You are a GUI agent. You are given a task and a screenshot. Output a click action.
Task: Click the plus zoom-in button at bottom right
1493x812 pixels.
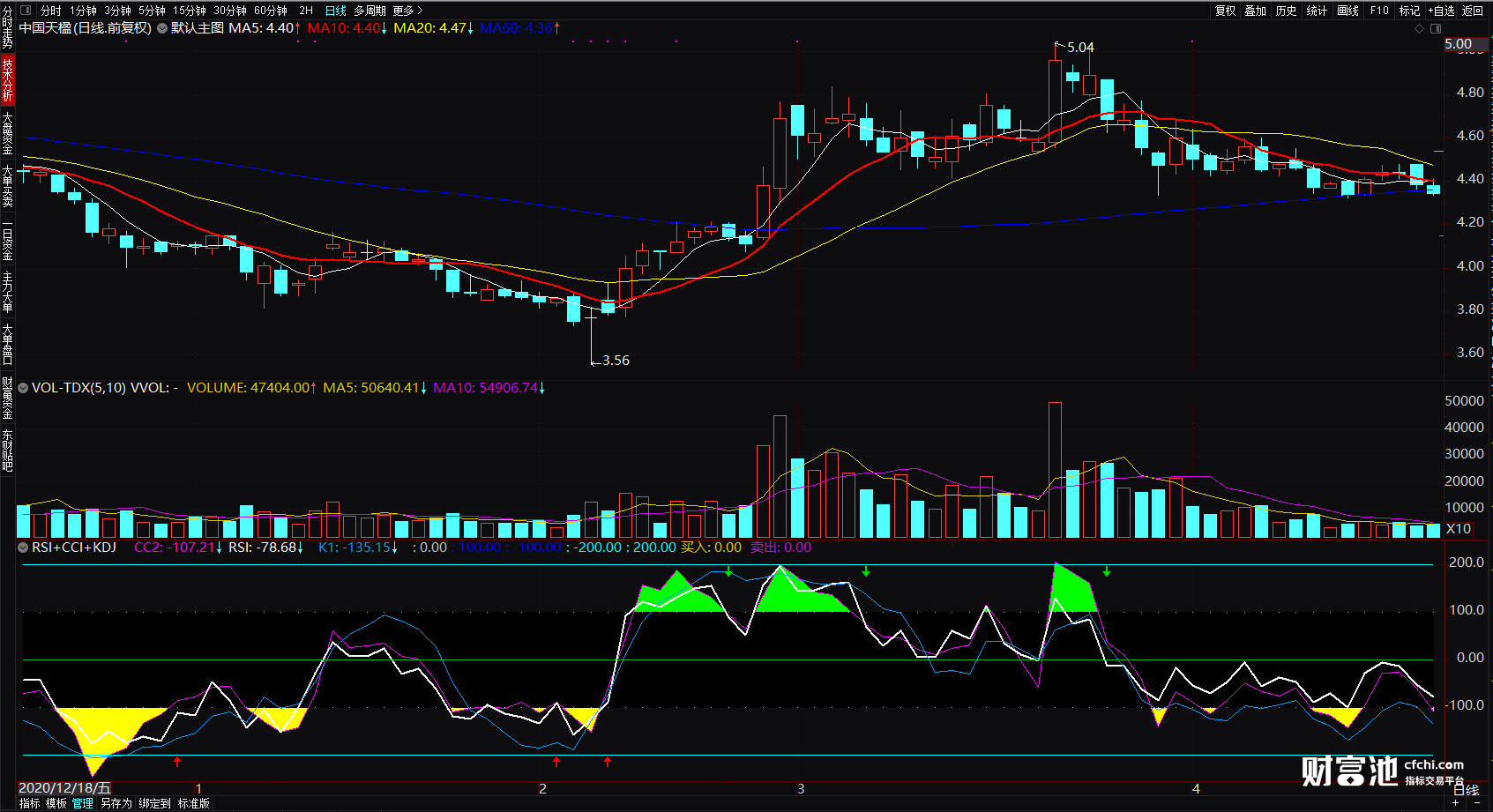(x=1456, y=803)
